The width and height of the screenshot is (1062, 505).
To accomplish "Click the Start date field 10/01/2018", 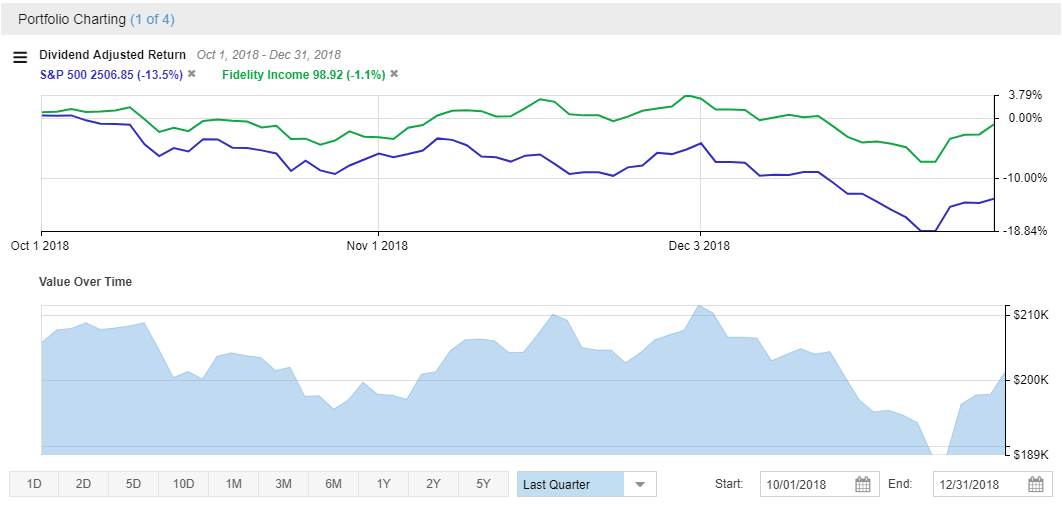I will pyautogui.click(x=806, y=485).
